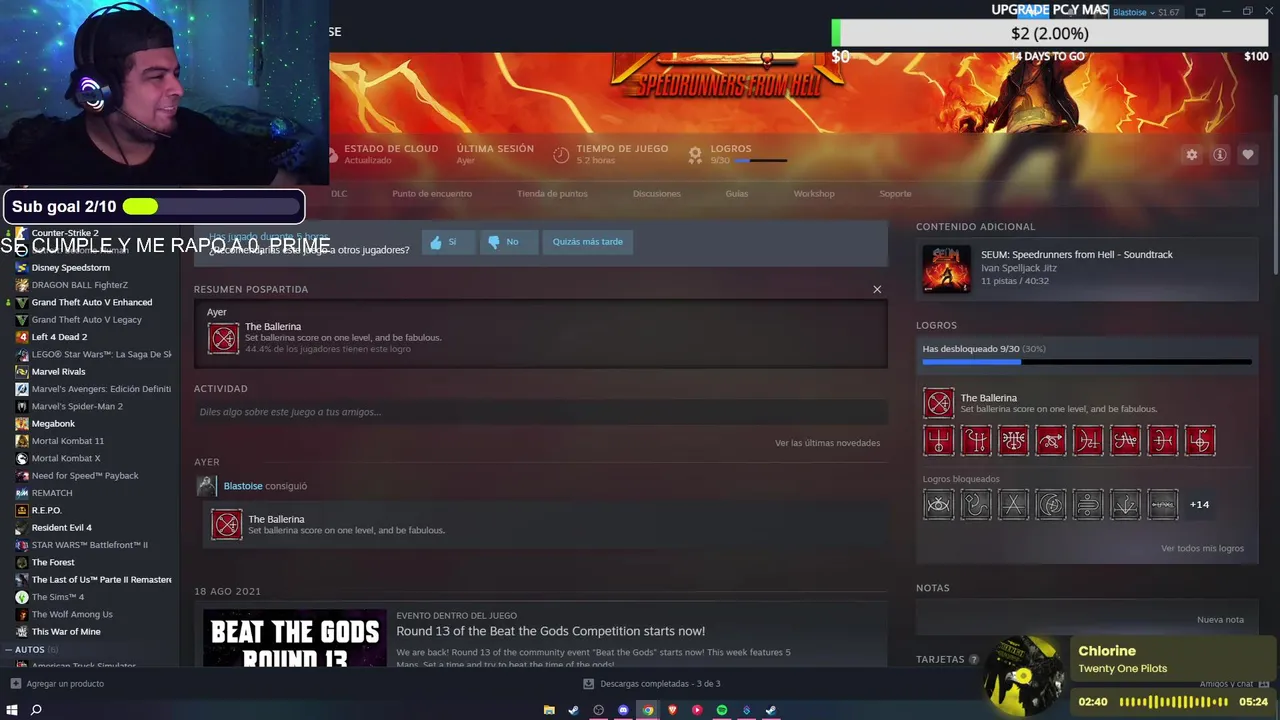The width and height of the screenshot is (1280, 720).
Task: Open the Punto de encuentro tab
Action: (x=432, y=194)
